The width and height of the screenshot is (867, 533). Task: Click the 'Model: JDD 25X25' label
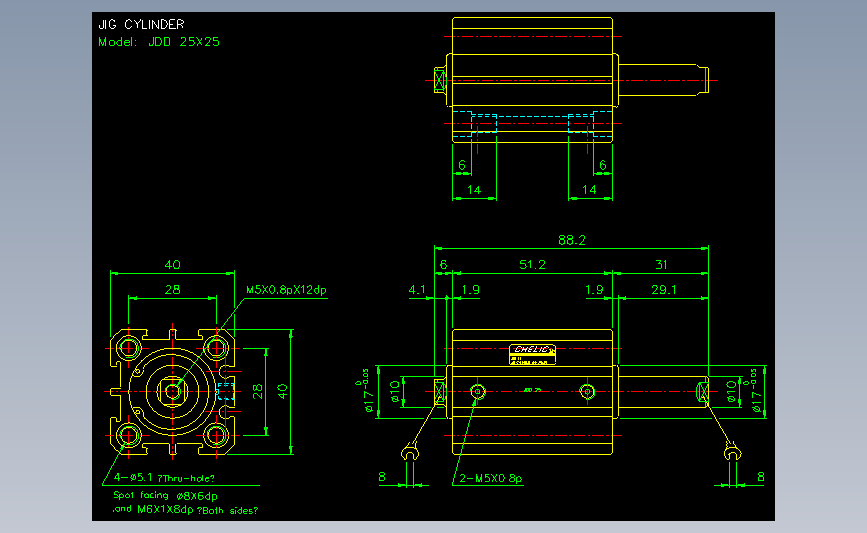(x=159, y=42)
